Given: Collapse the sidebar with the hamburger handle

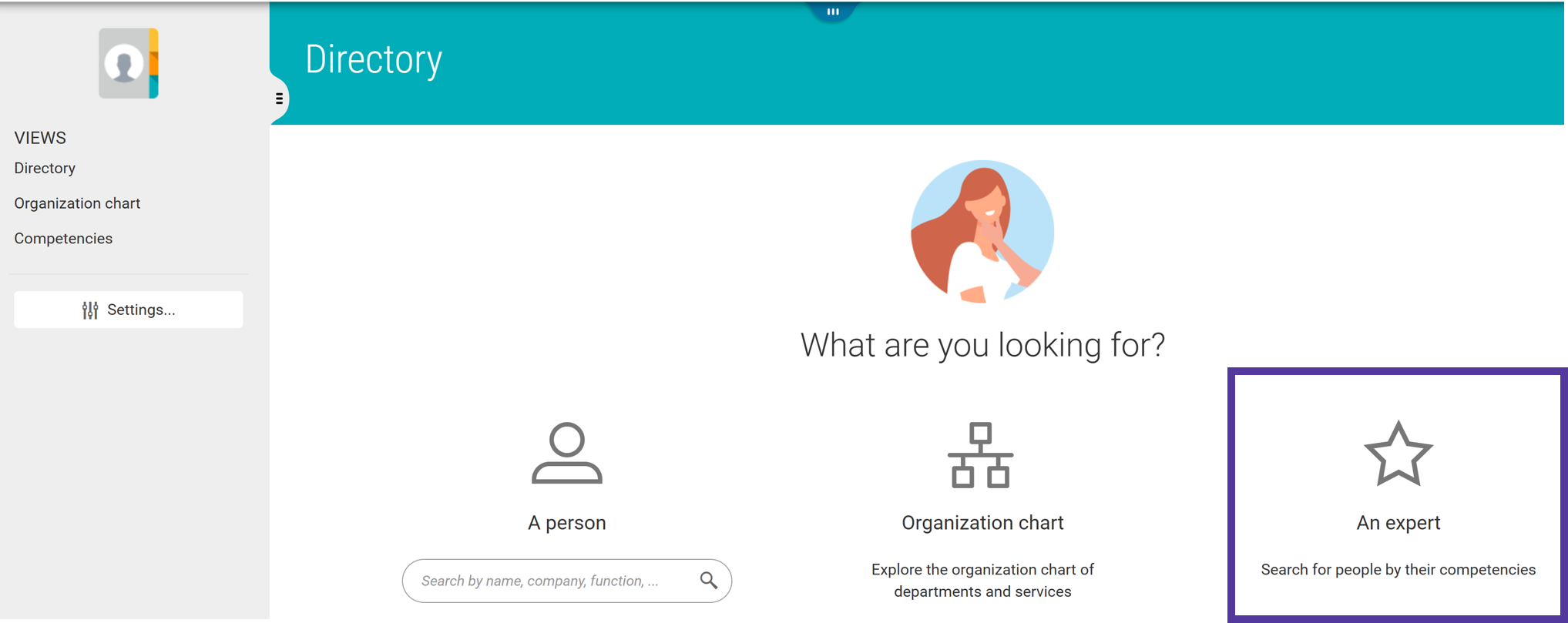Looking at the screenshot, I should [279, 99].
